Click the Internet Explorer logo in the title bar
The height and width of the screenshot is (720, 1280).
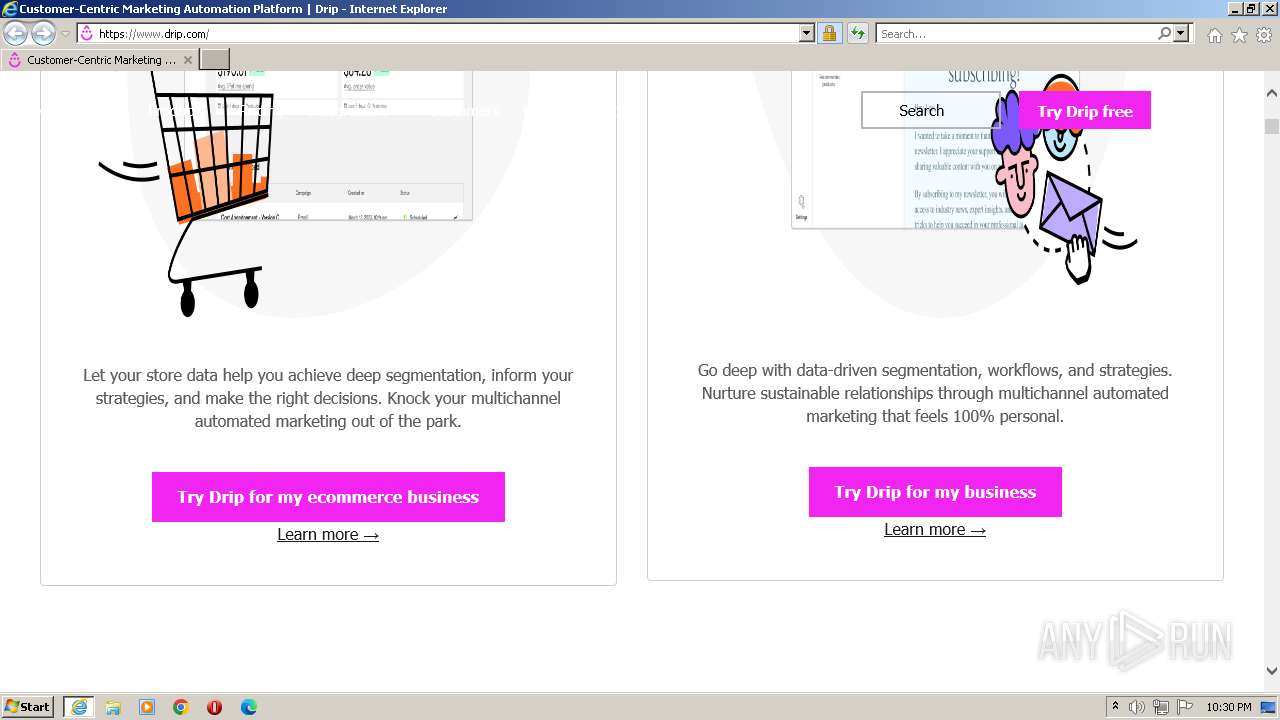(x=10, y=9)
